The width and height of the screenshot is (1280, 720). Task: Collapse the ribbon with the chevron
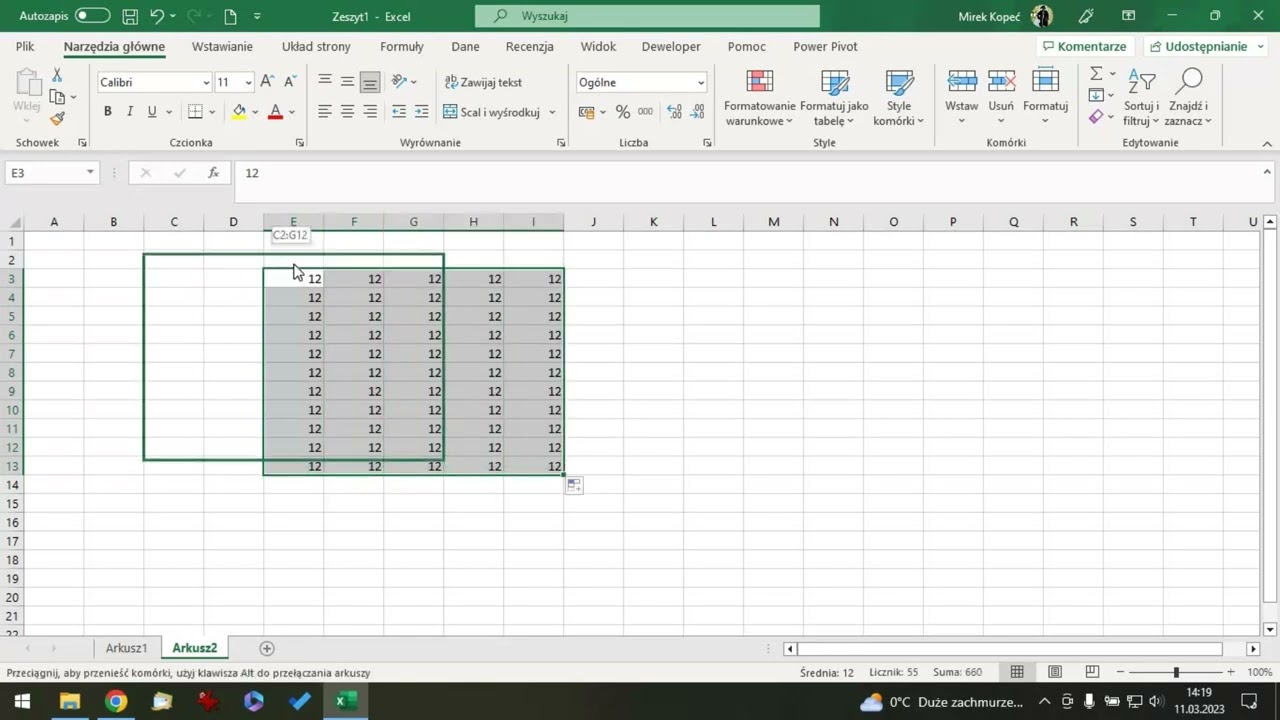pyautogui.click(x=1267, y=143)
